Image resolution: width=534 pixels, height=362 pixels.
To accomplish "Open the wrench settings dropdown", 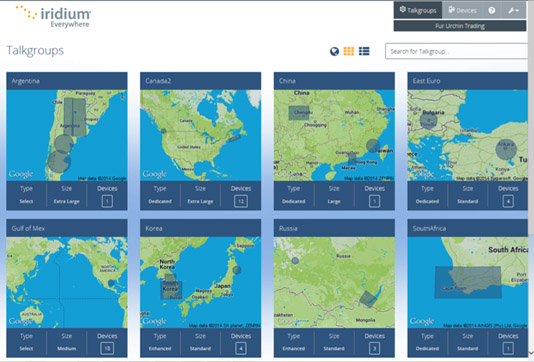I will pos(513,11).
